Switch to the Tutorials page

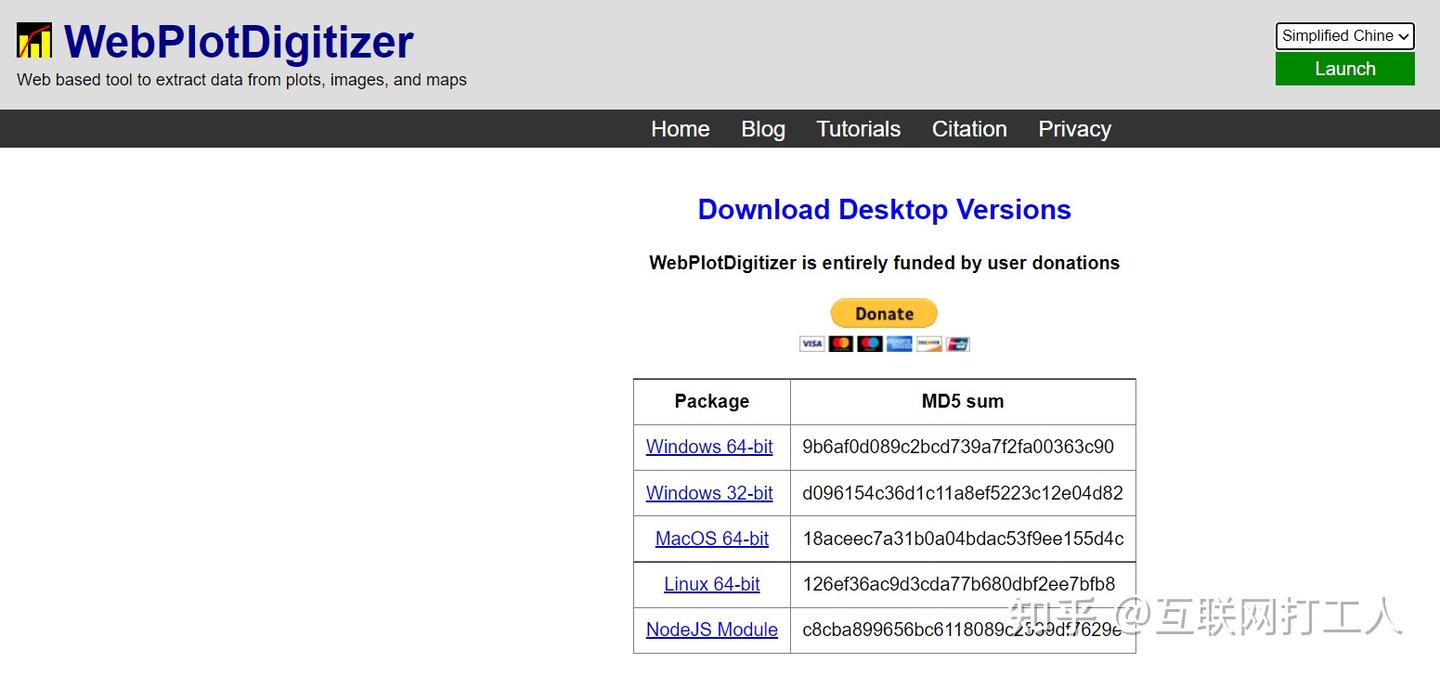click(858, 129)
